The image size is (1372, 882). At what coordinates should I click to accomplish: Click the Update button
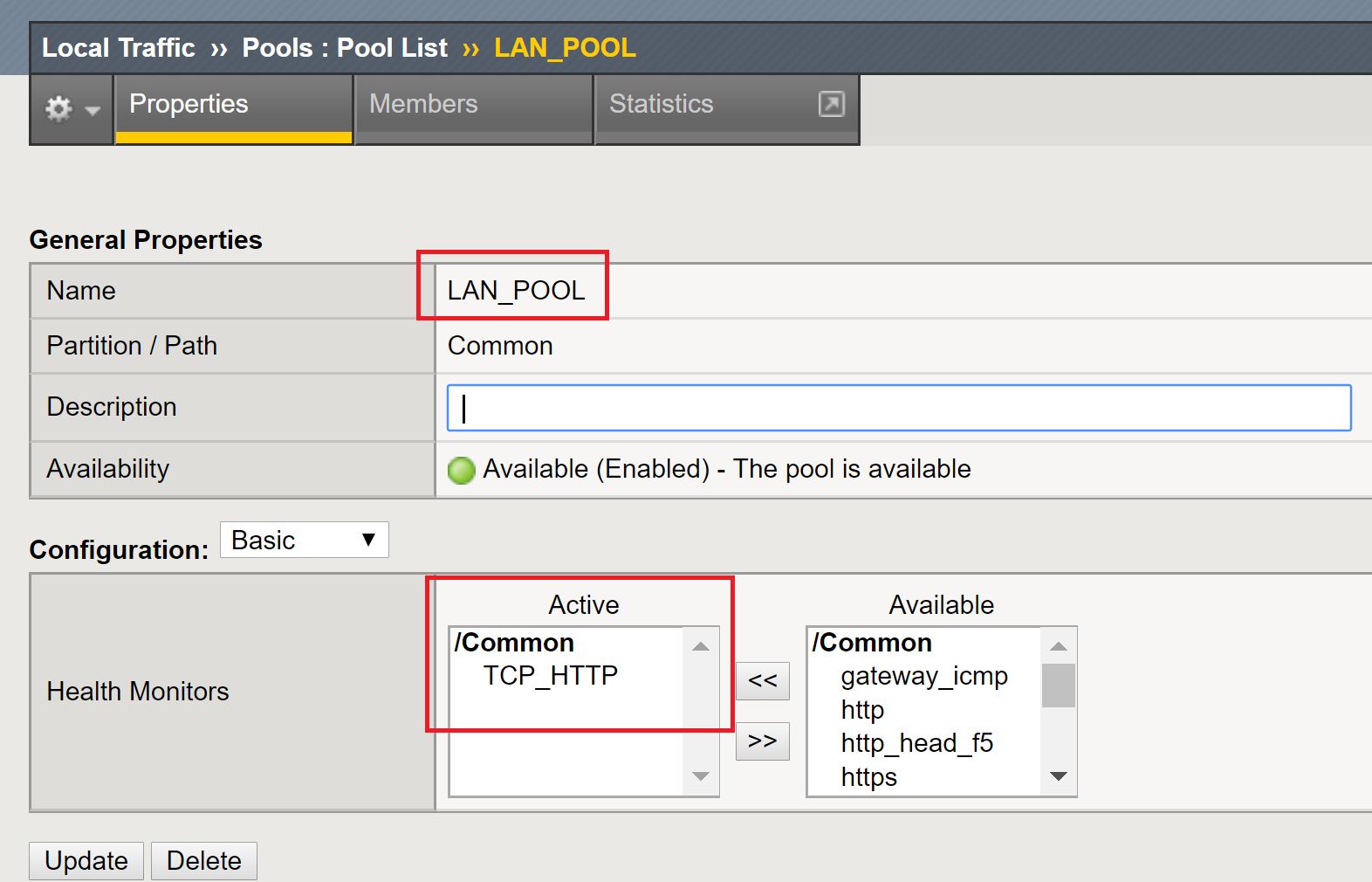pyautogui.click(x=86, y=861)
